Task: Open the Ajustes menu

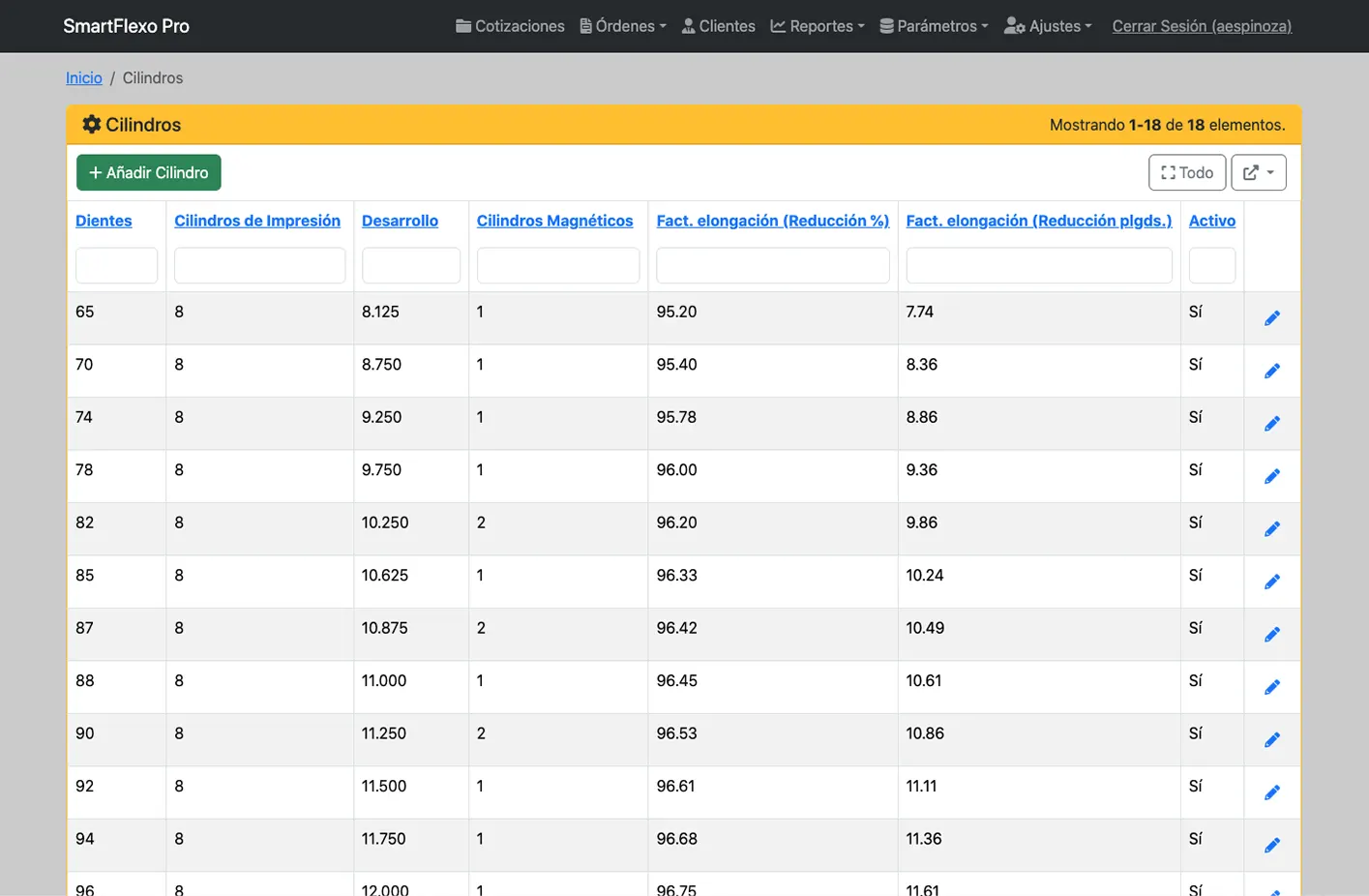Action: click(x=1048, y=26)
